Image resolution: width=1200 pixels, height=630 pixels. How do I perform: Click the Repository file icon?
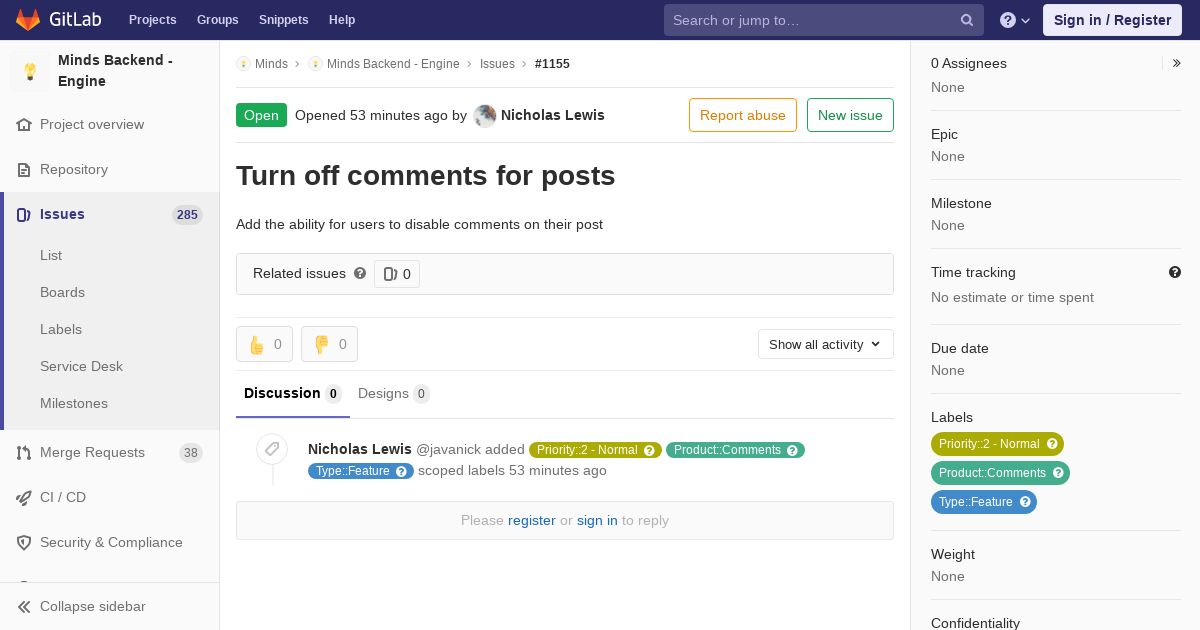tap(24, 170)
